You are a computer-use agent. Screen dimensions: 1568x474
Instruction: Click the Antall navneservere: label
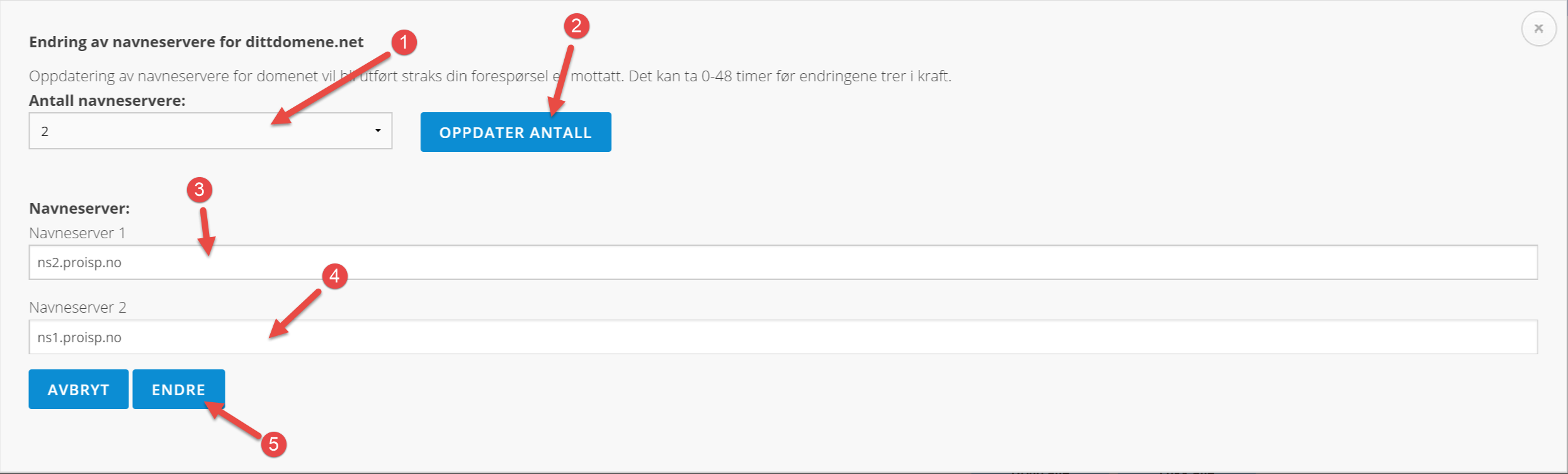point(107,101)
